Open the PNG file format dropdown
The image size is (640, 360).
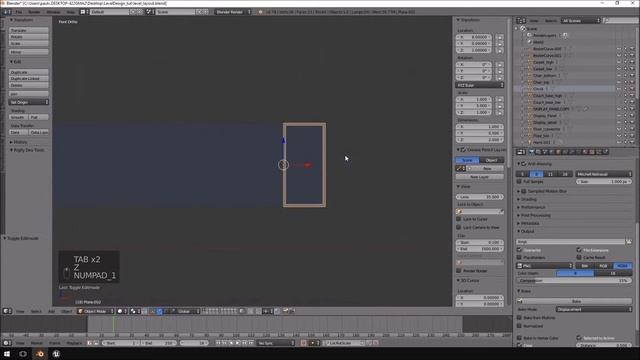click(544, 266)
